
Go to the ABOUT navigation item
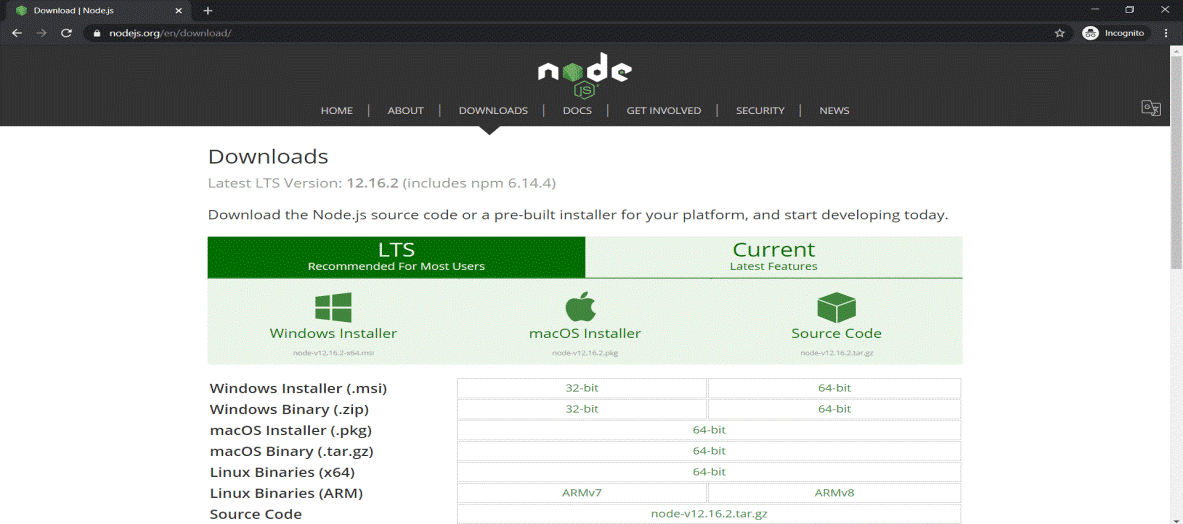click(x=405, y=111)
